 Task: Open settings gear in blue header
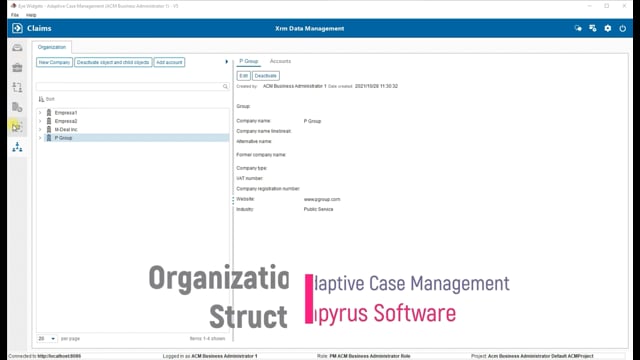pyautogui.click(x=608, y=28)
